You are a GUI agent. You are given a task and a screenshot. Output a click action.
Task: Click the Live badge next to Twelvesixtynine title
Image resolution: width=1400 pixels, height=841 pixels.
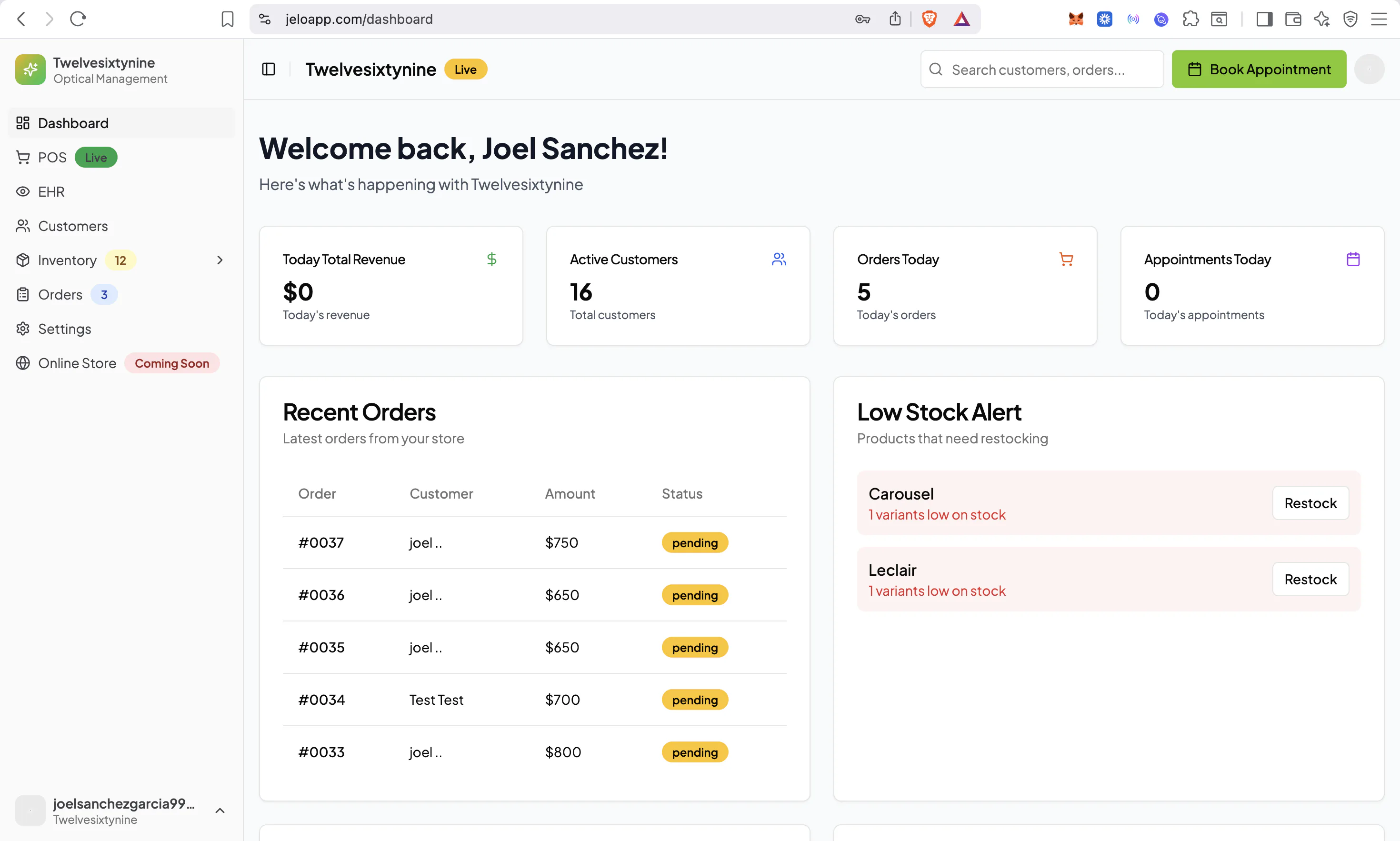[x=465, y=69]
